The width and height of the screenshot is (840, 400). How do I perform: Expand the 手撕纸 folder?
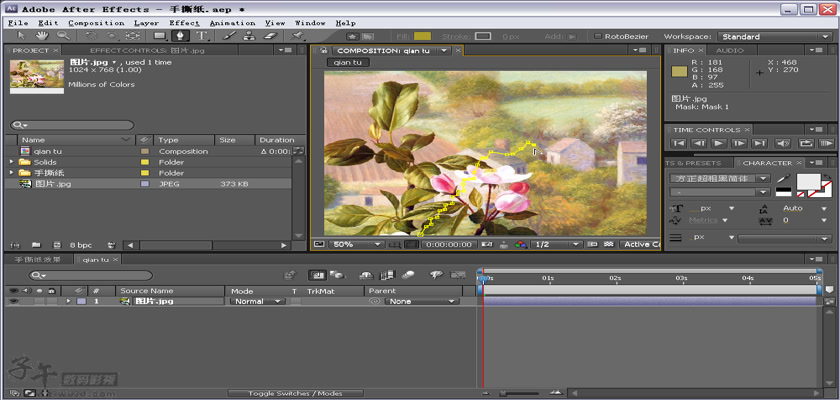[x=11, y=173]
